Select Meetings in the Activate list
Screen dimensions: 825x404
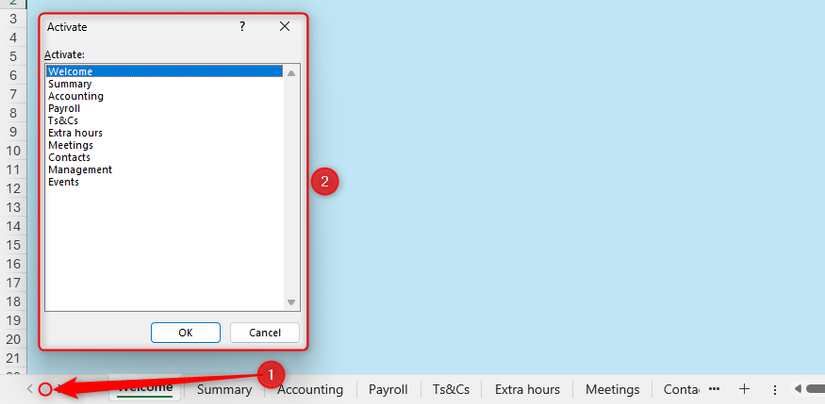tap(164, 145)
